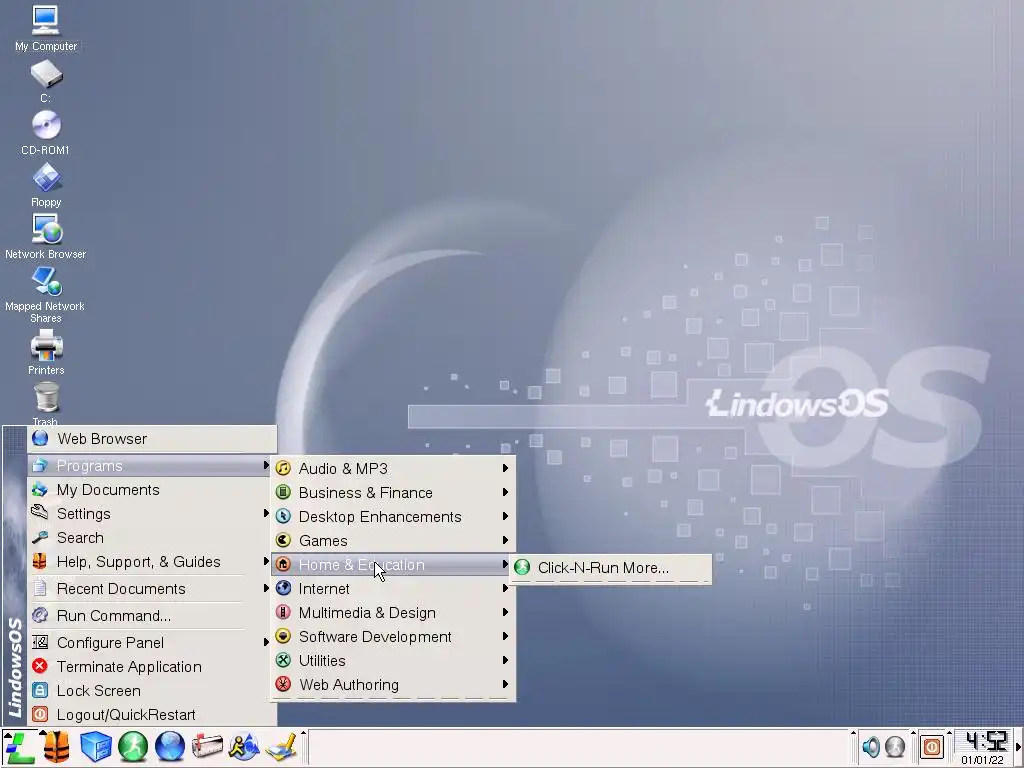Open Click-N-Run More... submenu entry
Image resolution: width=1024 pixels, height=768 pixels.
coord(610,568)
